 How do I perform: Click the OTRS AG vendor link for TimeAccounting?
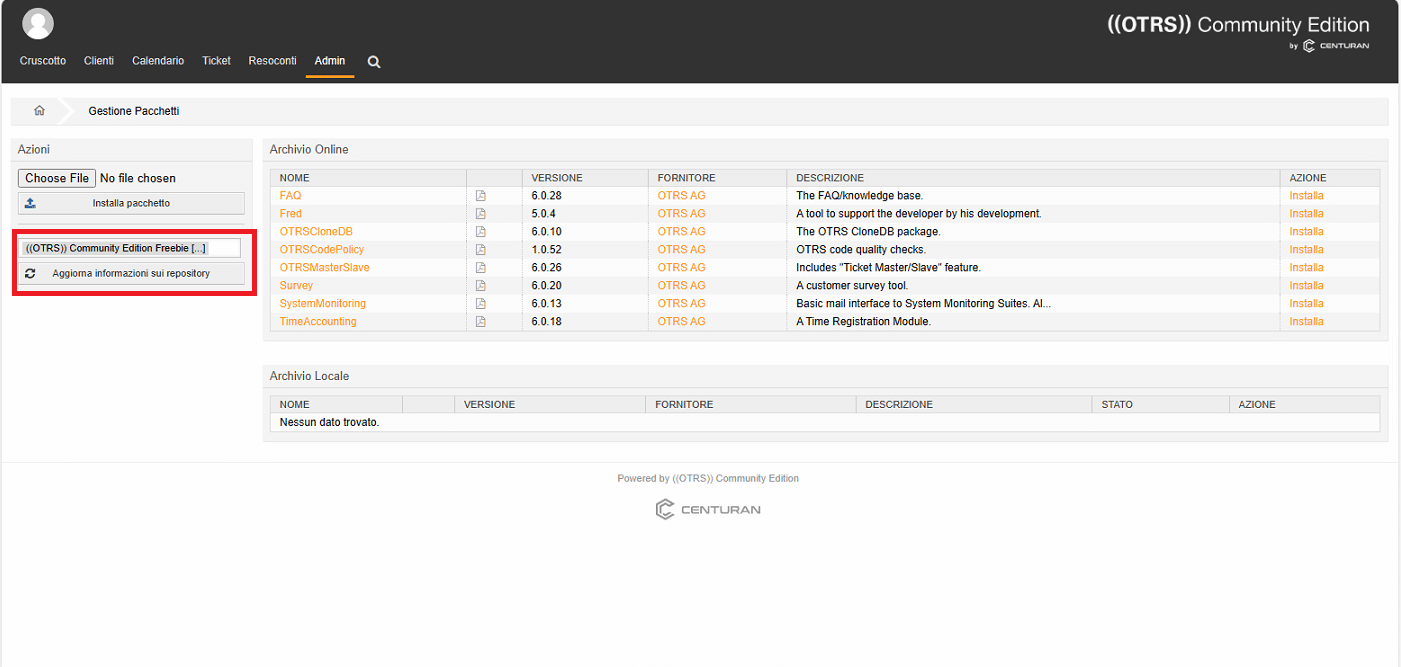pyautogui.click(x=681, y=322)
